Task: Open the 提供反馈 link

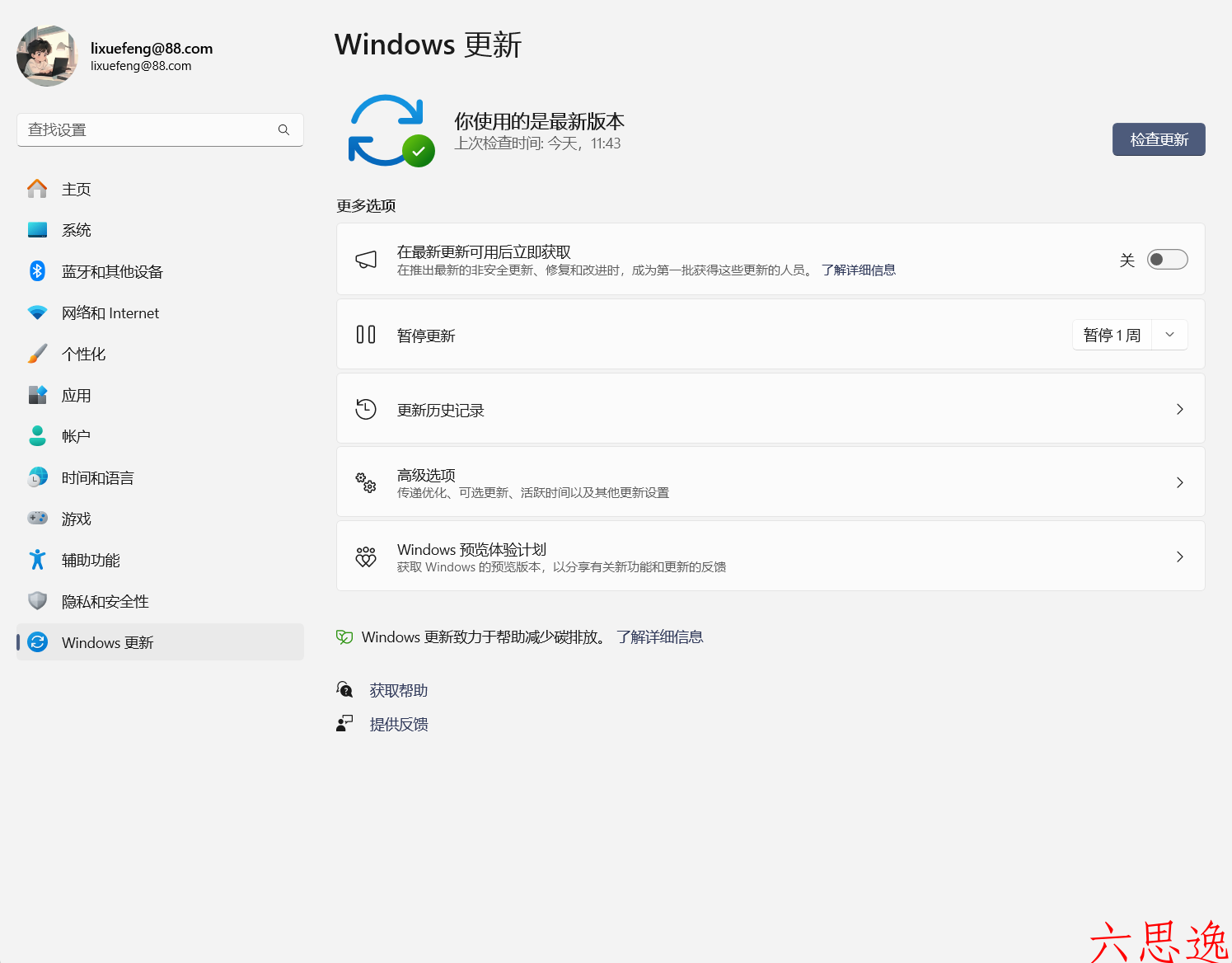Action: [x=399, y=724]
